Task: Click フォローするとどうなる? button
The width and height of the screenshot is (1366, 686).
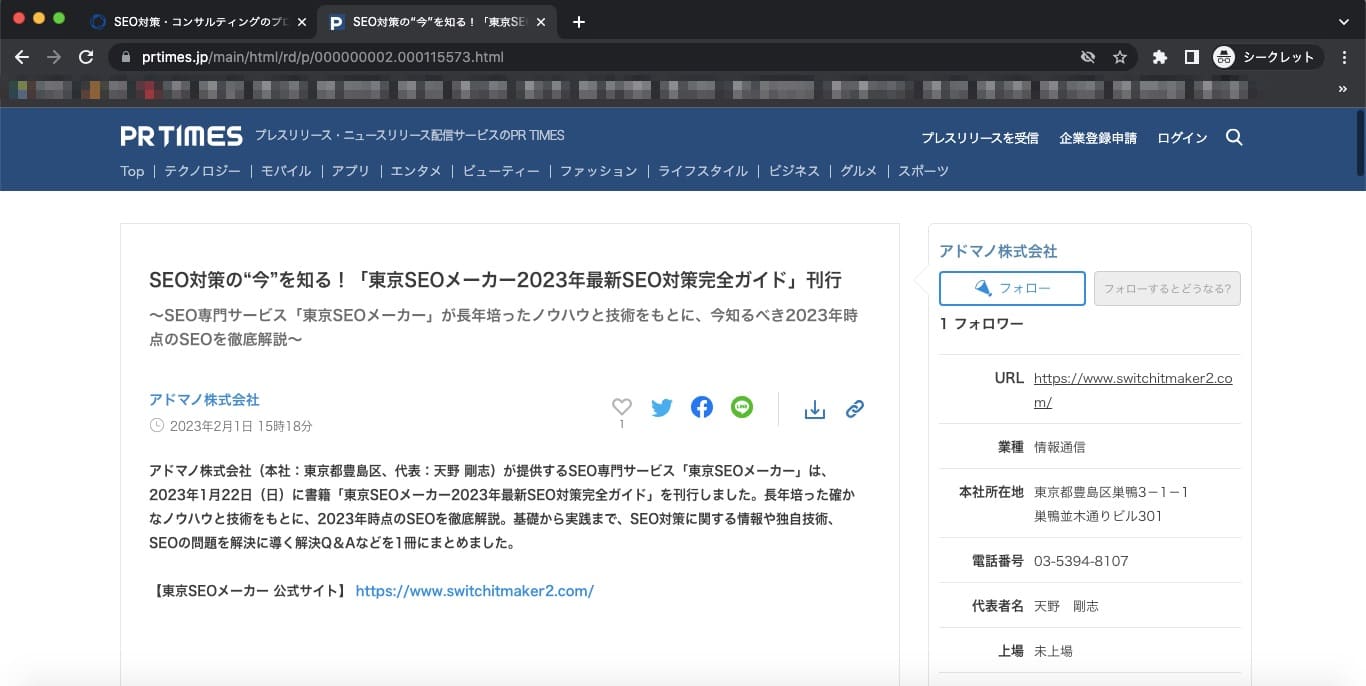Action: 1167,288
